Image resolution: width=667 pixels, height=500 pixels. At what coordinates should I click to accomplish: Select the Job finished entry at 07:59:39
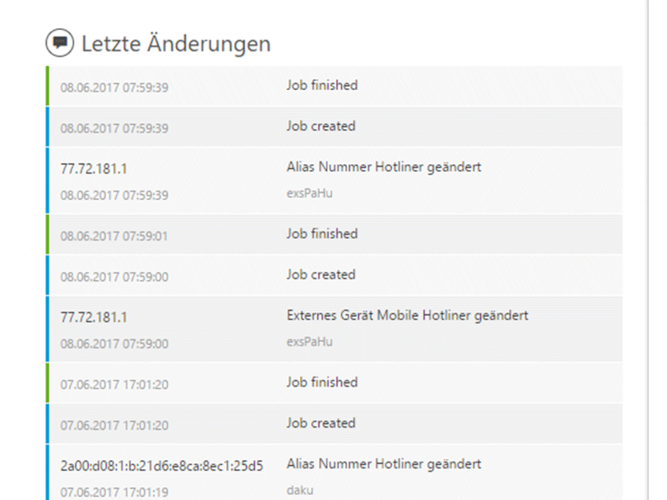click(334, 86)
